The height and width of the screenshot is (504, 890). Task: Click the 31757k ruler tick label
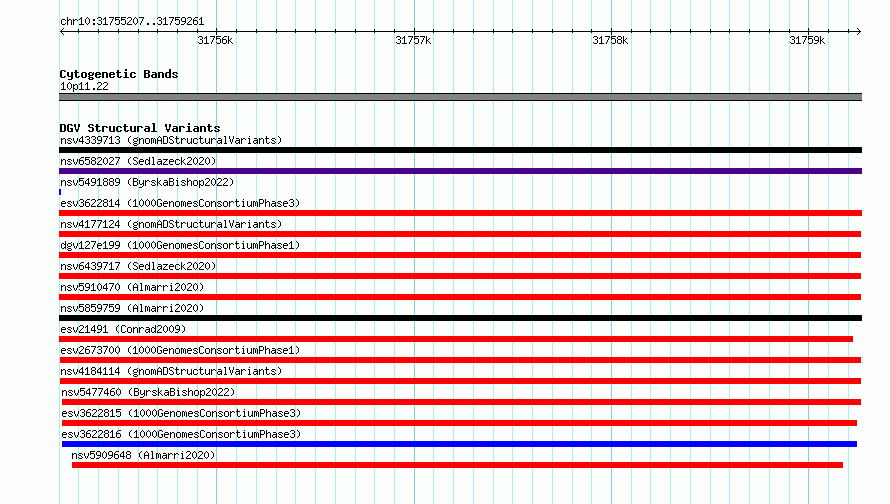click(x=413, y=40)
